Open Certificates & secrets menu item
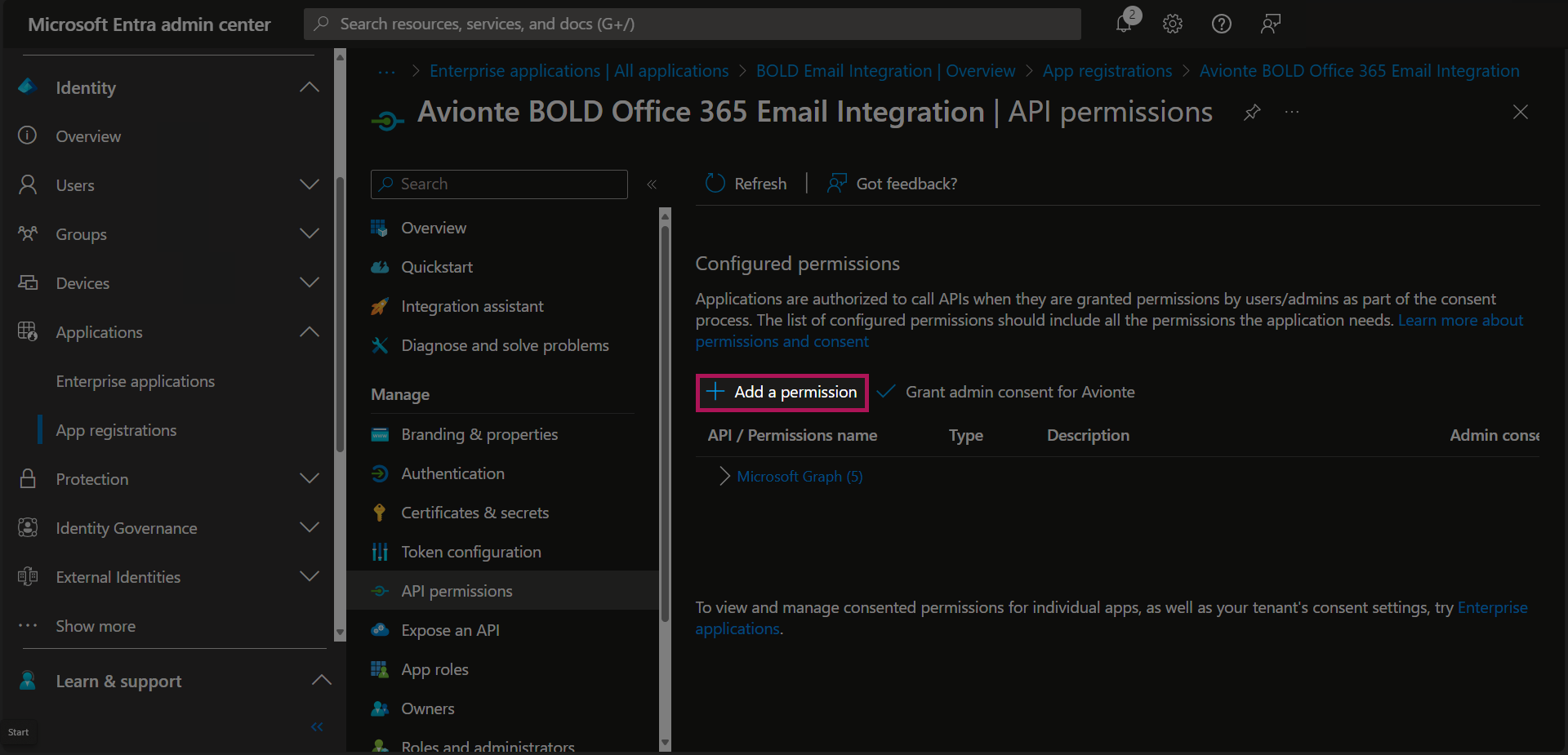 [x=474, y=513]
